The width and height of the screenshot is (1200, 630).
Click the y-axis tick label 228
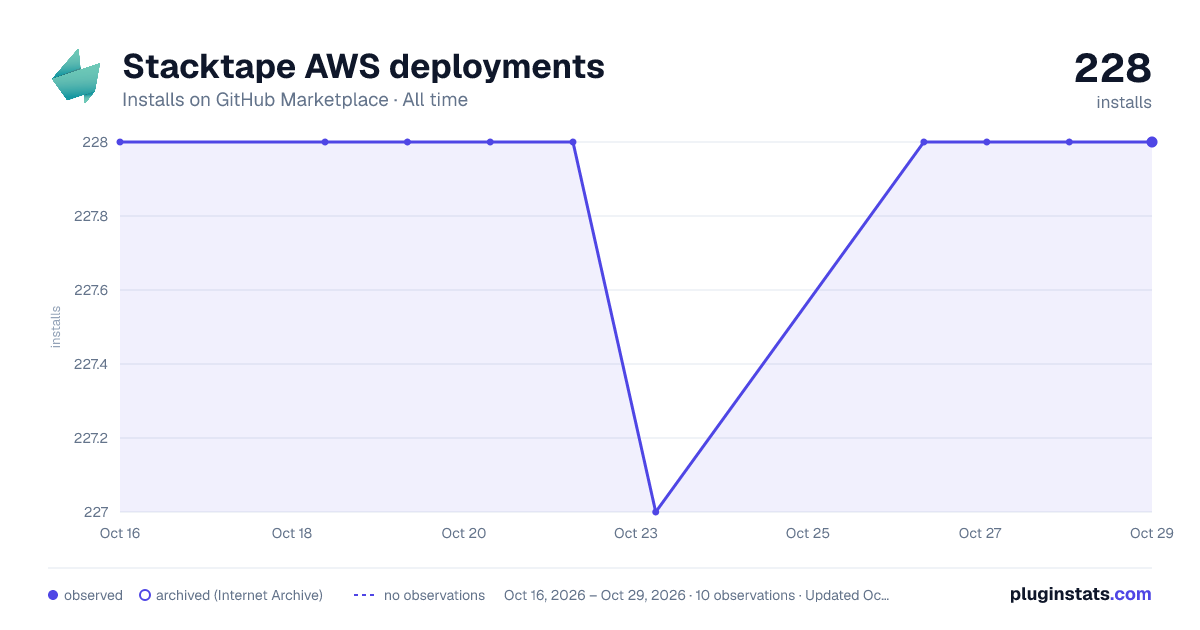click(96, 142)
